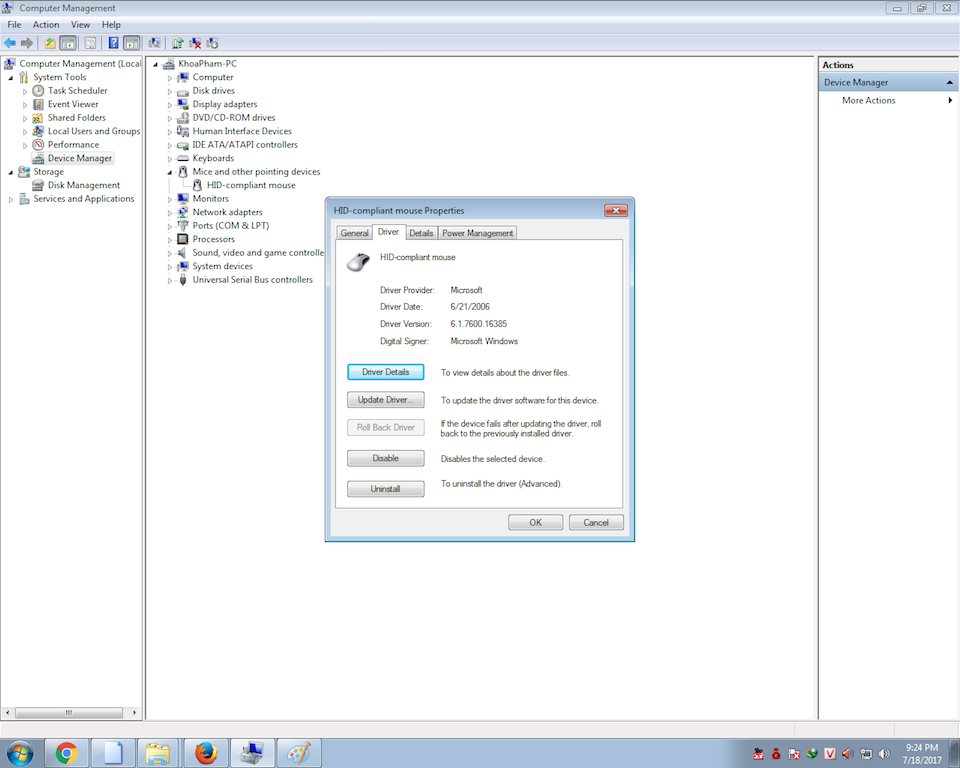Viewport: 960px width, 768px height.
Task: Click the Forward arrow in toolbar
Action: tap(27, 43)
